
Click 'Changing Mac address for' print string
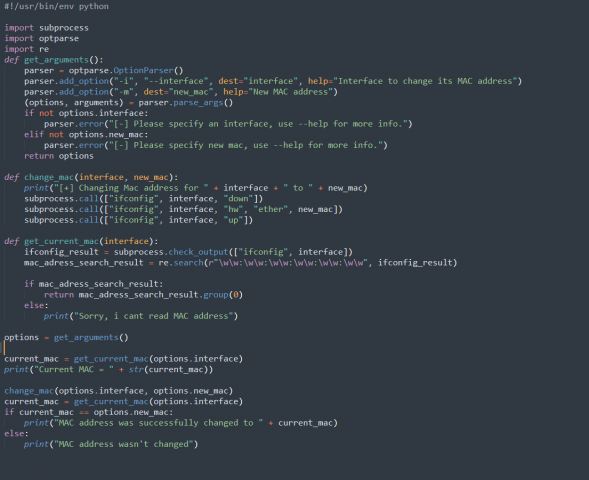pos(132,188)
